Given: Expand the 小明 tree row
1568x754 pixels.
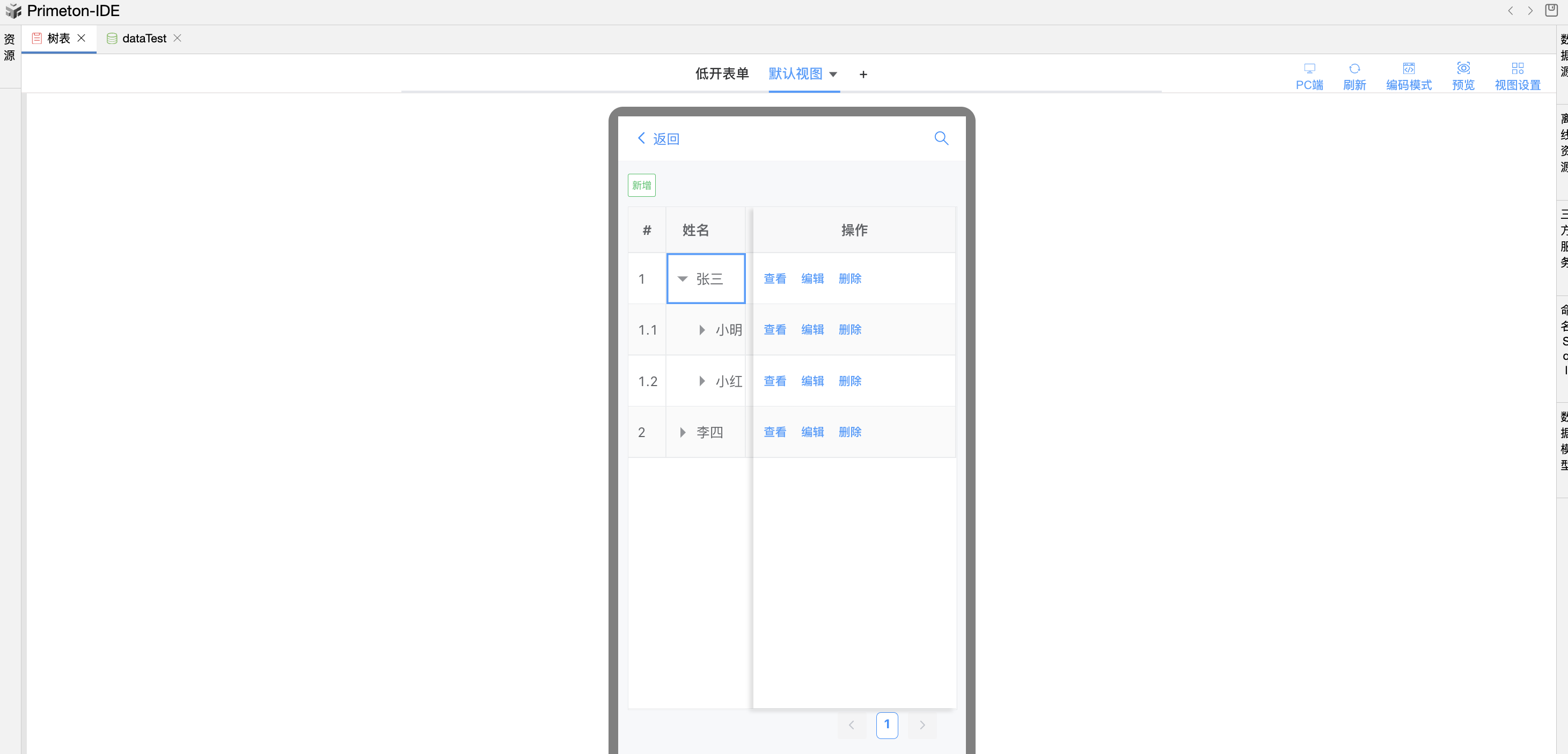Looking at the screenshot, I should (701, 330).
